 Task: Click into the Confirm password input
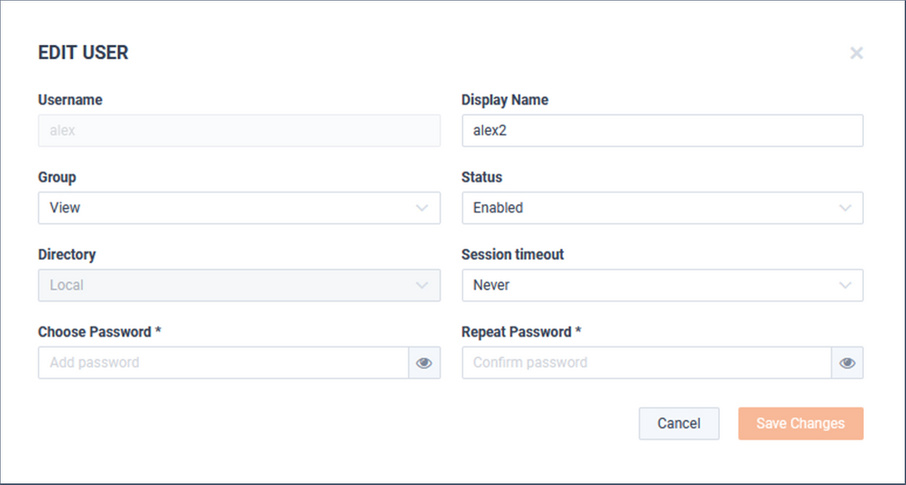(x=647, y=363)
